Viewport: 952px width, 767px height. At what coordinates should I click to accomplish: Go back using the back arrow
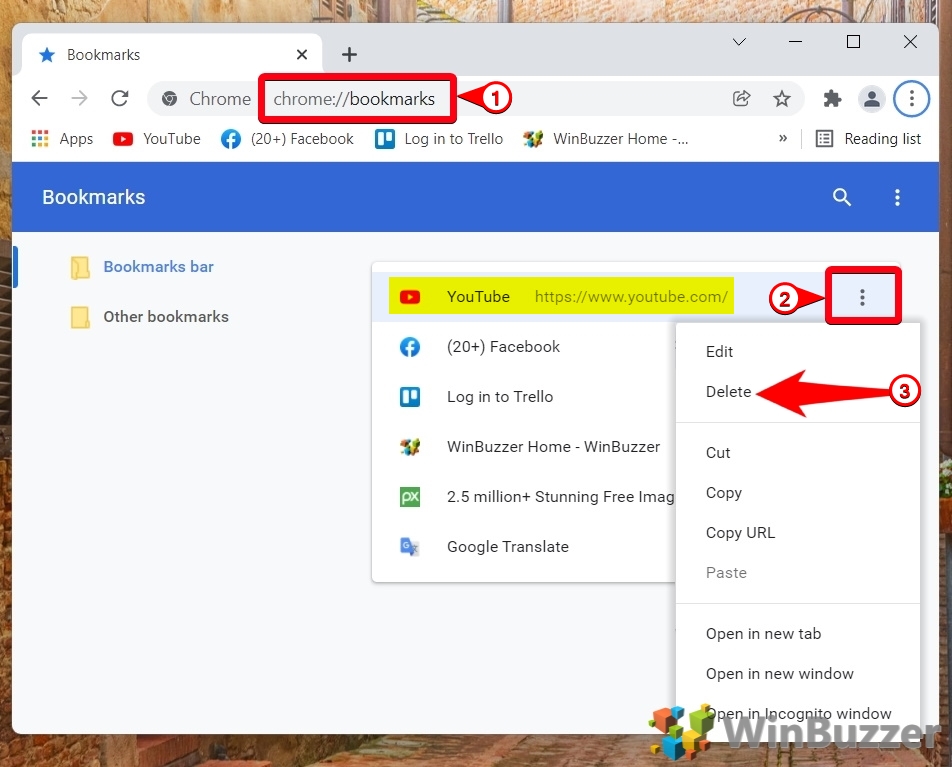pyautogui.click(x=39, y=98)
